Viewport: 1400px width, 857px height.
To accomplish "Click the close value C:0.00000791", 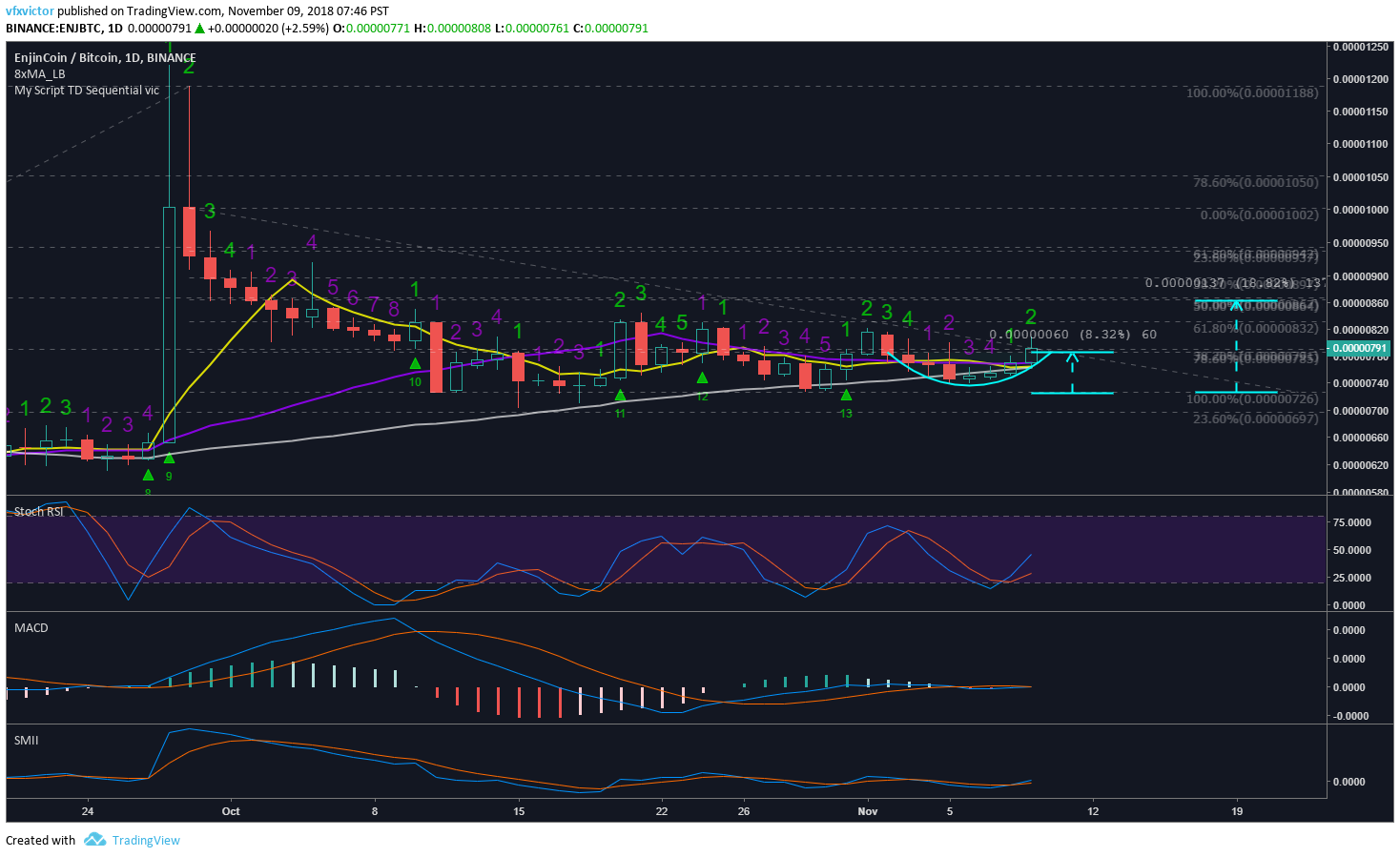I will point(610,29).
